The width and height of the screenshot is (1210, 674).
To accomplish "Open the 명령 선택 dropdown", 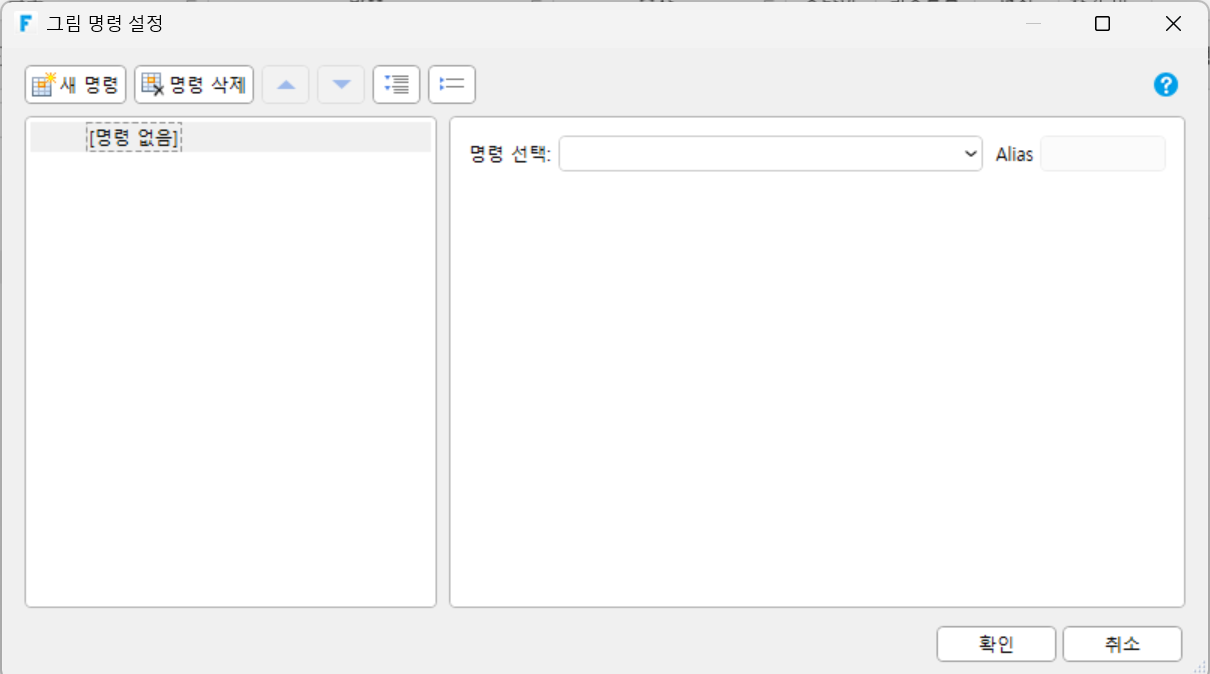I will (x=771, y=154).
